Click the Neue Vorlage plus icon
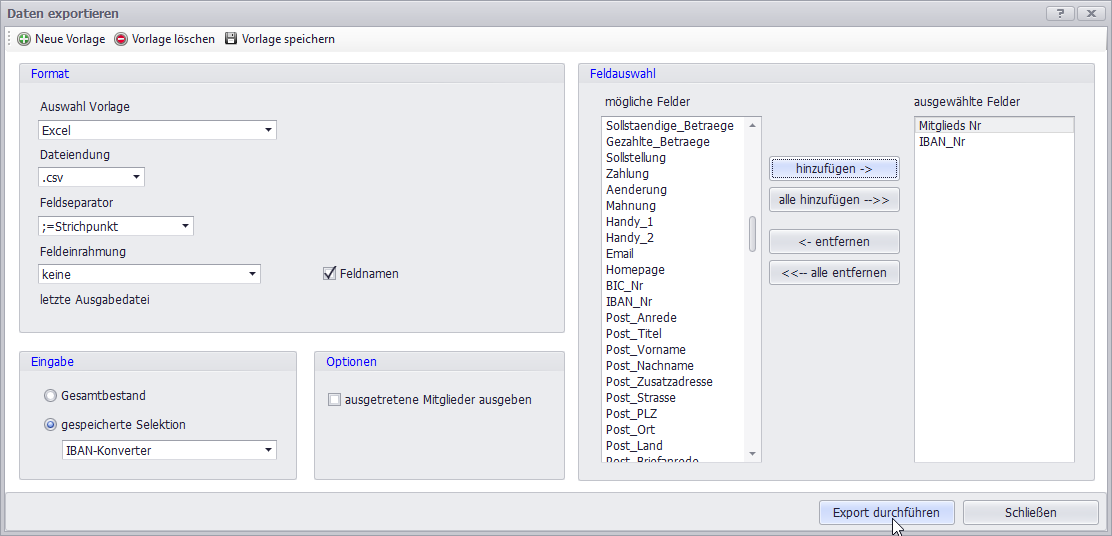Image resolution: width=1112 pixels, height=536 pixels. point(24,39)
